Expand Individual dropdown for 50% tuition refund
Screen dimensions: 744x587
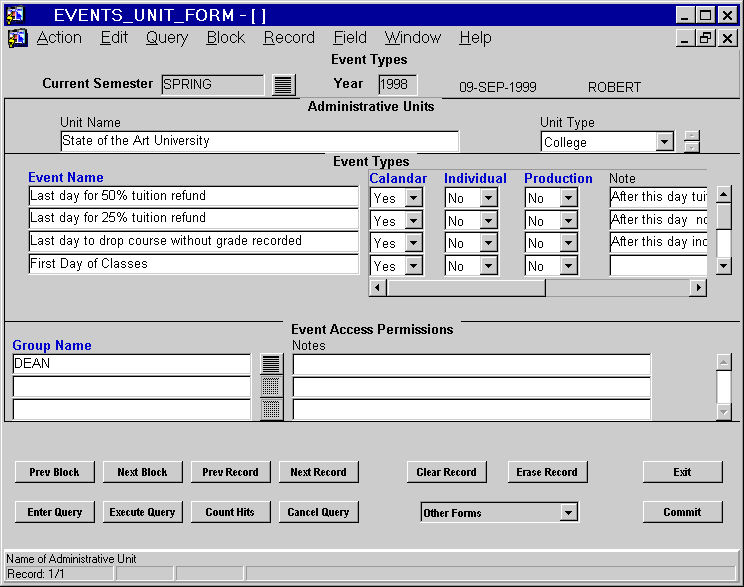pos(488,198)
